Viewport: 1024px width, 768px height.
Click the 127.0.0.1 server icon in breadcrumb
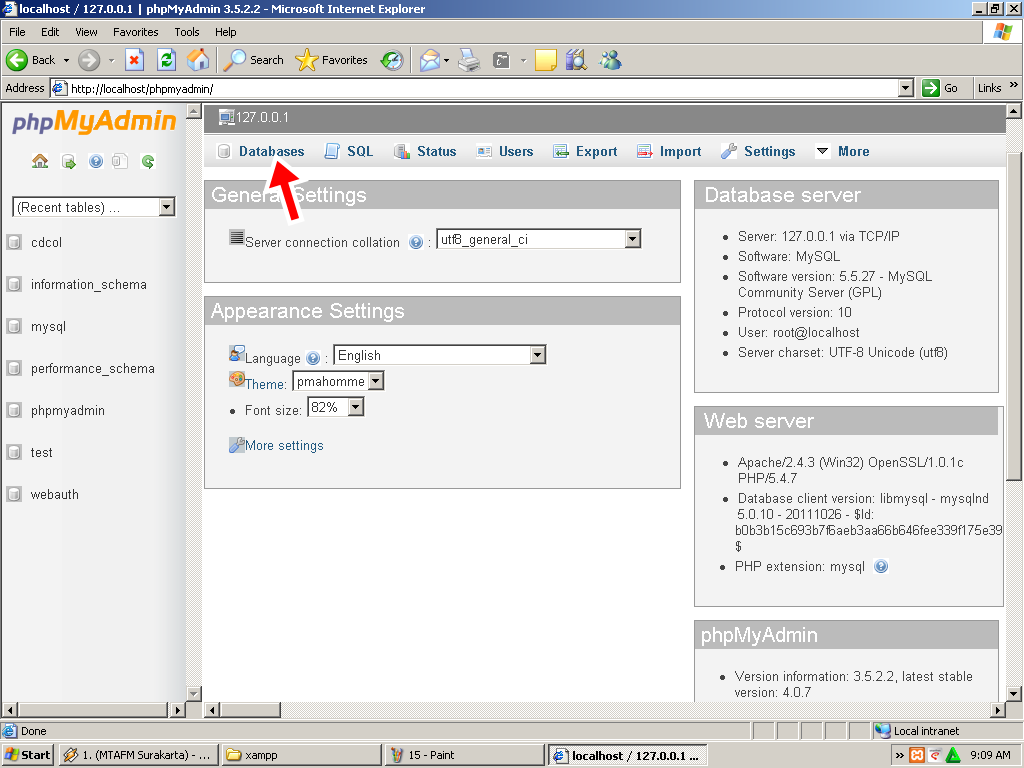226,118
